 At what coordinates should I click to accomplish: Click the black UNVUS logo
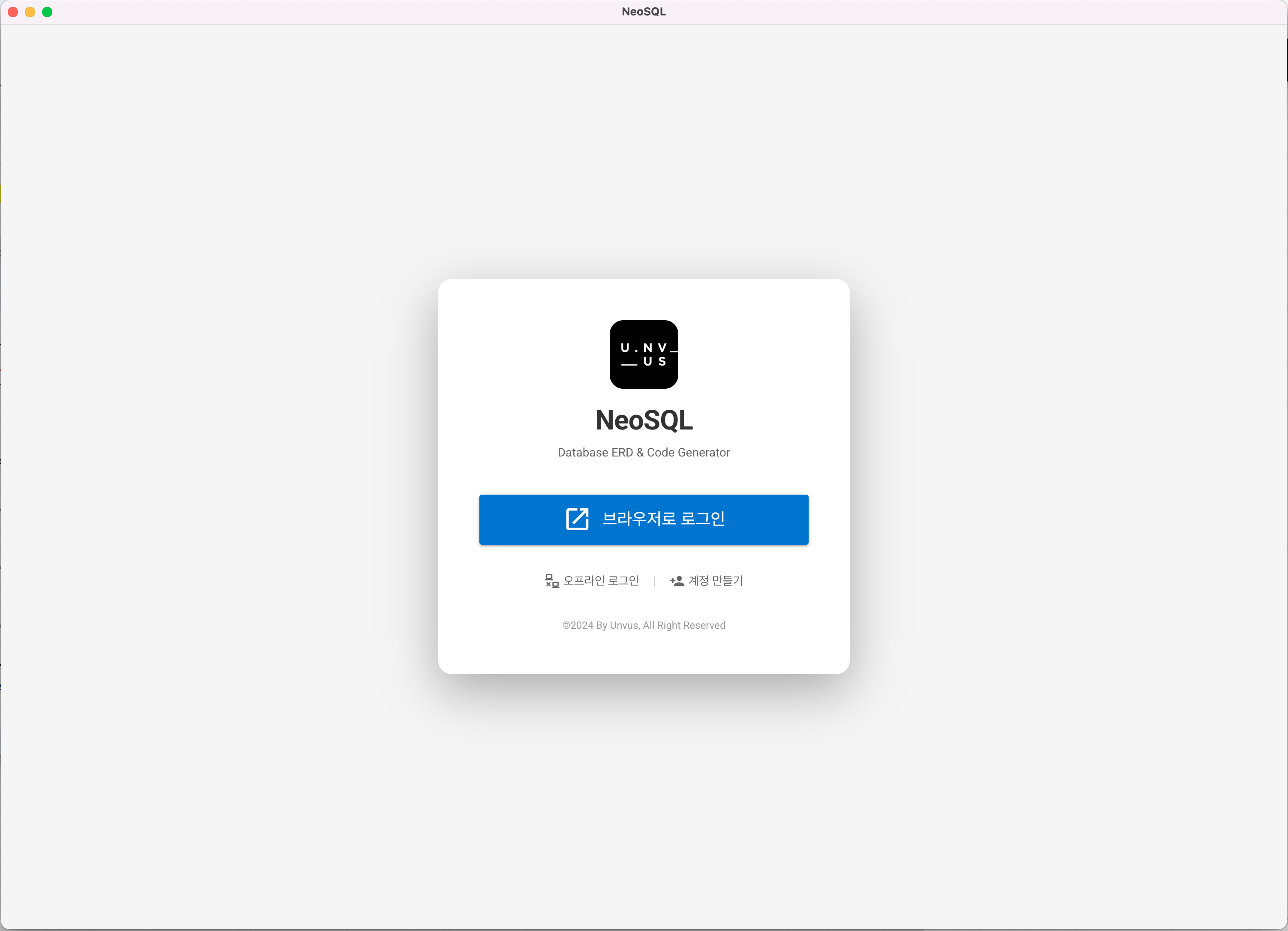pos(644,354)
